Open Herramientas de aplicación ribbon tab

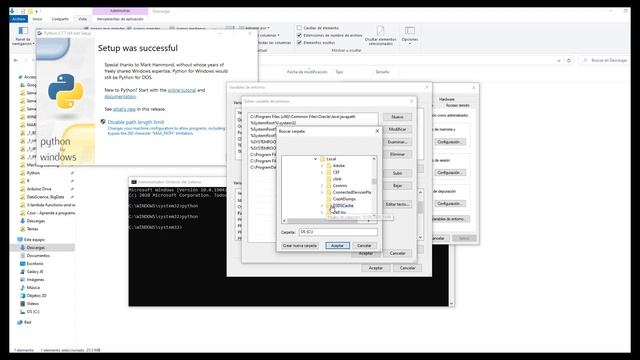point(120,19)
